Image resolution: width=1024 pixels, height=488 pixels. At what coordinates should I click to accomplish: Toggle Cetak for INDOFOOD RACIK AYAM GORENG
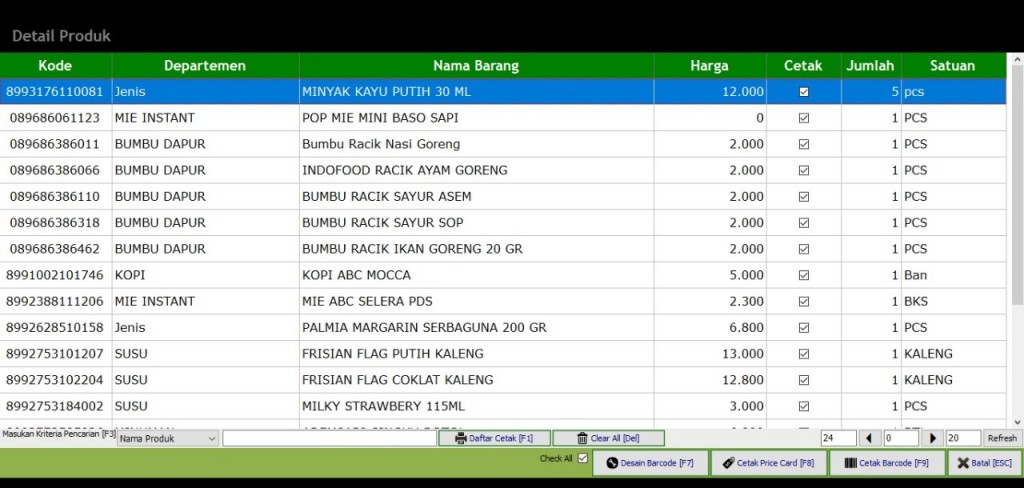click(x=804, y=171)
